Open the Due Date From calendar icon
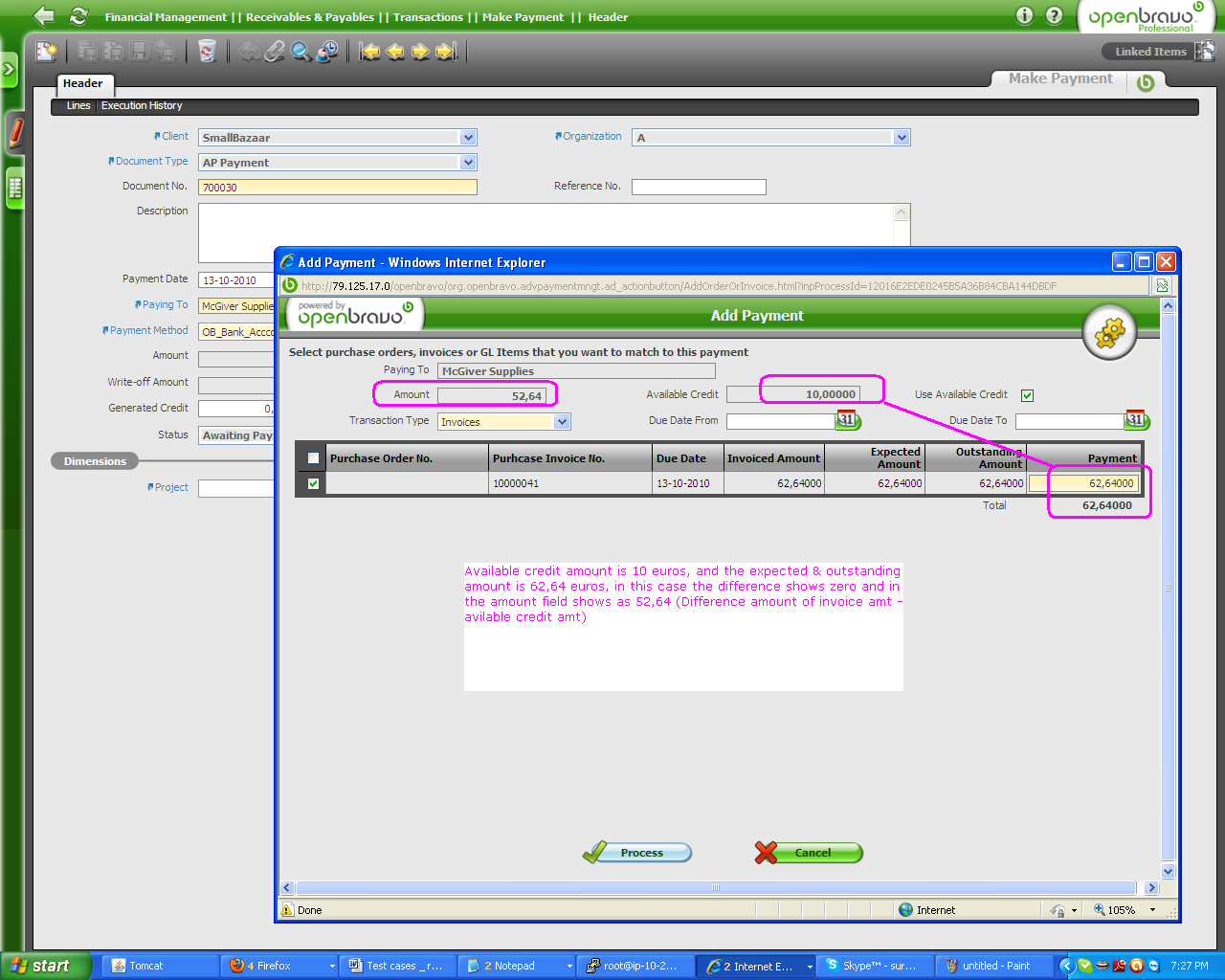1225x980 pixels. (x=848, y=420)
